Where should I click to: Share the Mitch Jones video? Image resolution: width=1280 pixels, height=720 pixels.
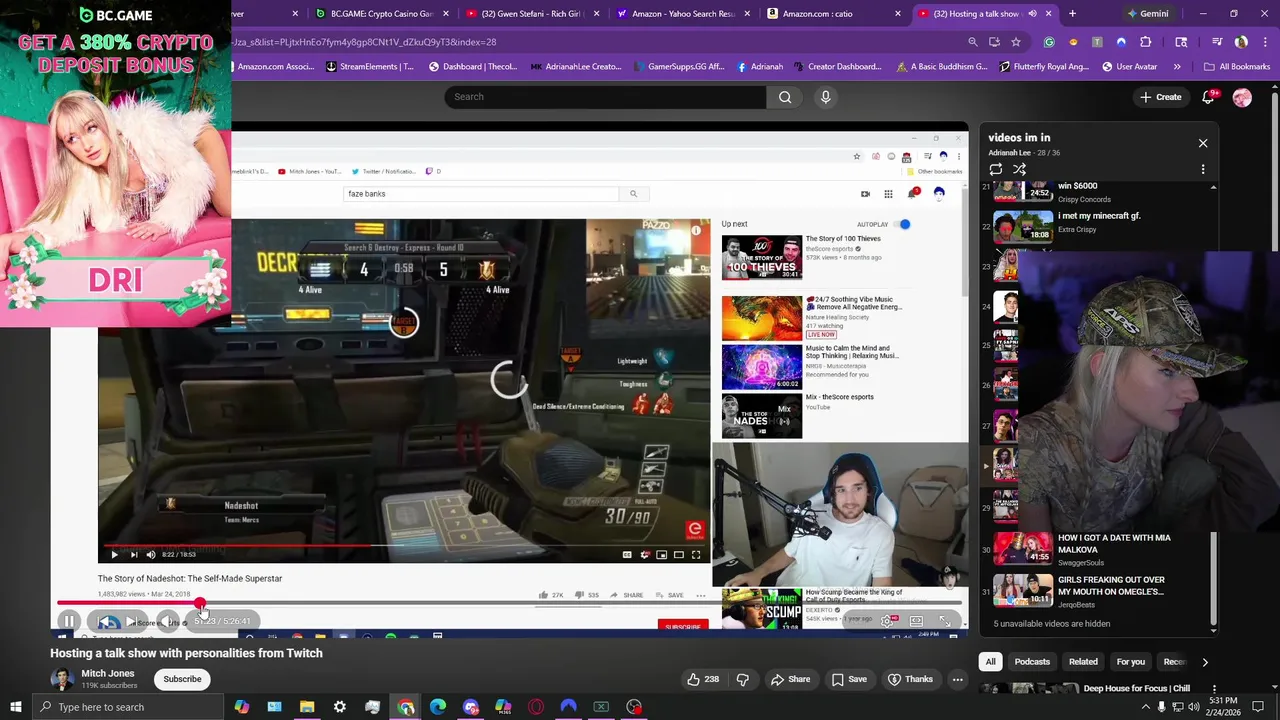[790, 679]
